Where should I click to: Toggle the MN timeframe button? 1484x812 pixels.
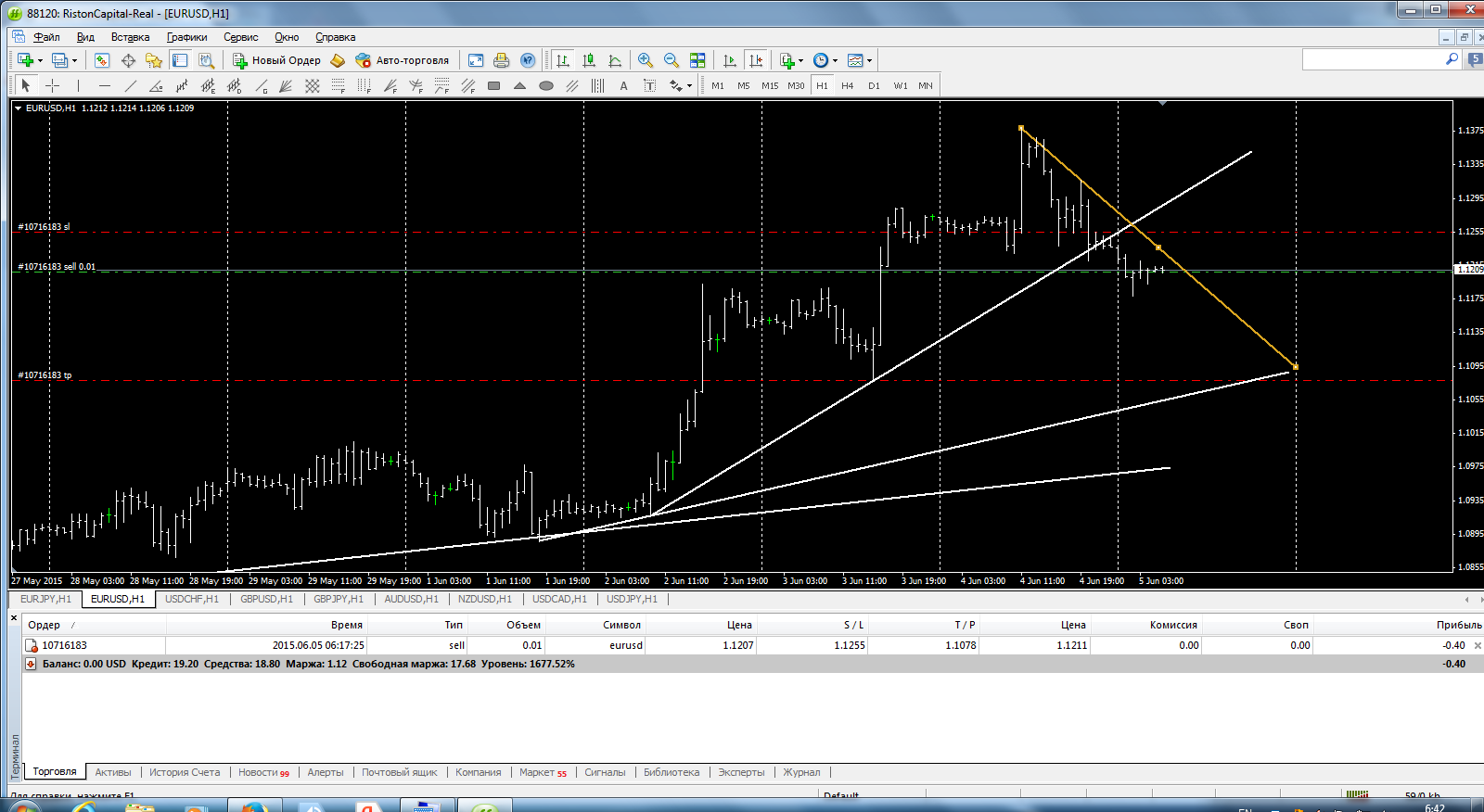[x=926, y=85]
